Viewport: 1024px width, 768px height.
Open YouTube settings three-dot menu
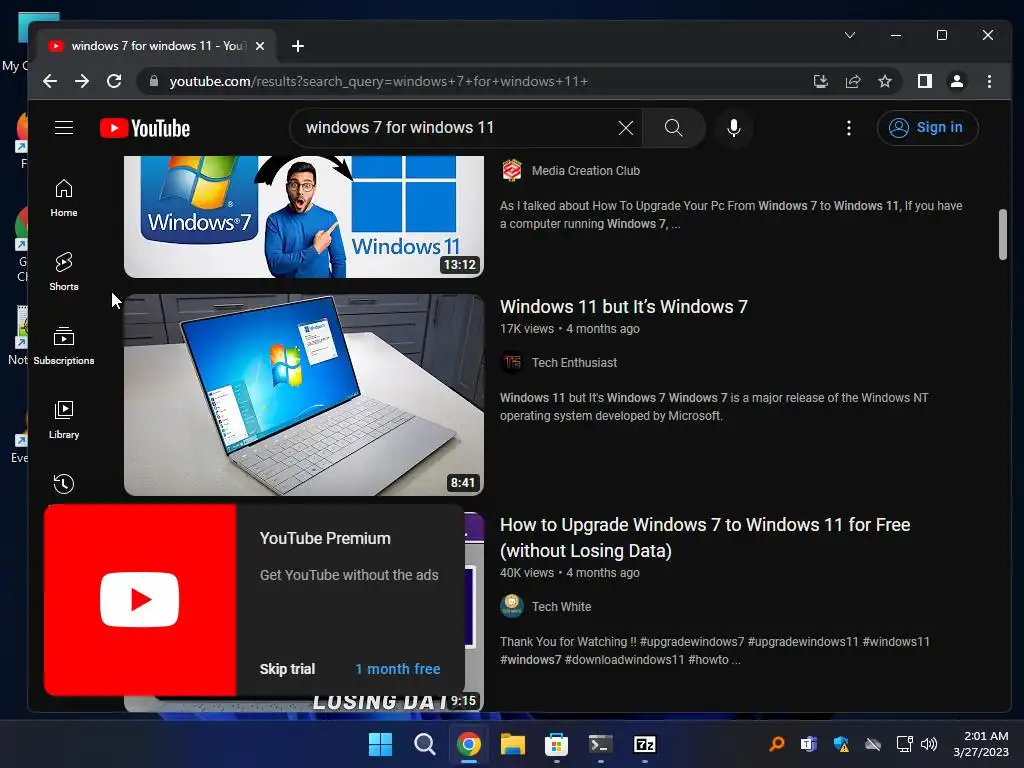pos(848,128)
